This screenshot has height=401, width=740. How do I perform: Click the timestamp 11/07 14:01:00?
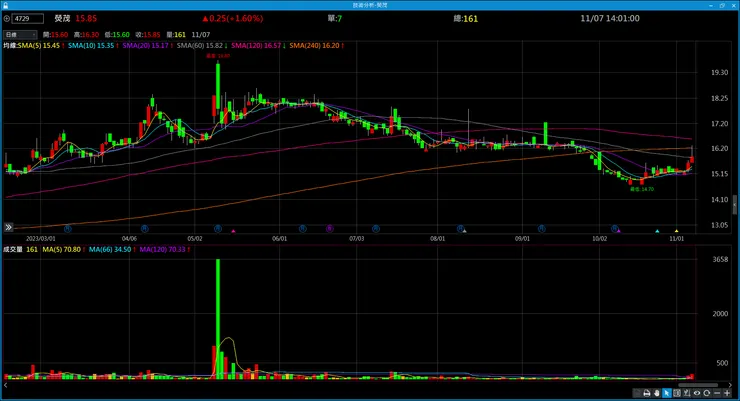click(x=610, y=19)
